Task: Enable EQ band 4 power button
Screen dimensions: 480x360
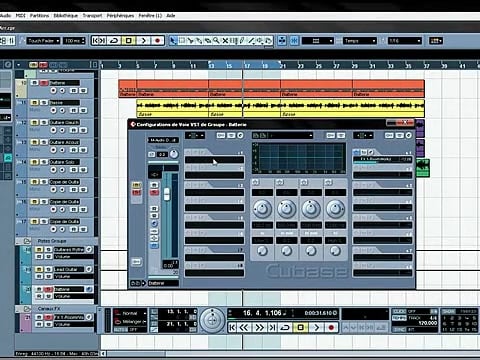Action: point(328,182)
